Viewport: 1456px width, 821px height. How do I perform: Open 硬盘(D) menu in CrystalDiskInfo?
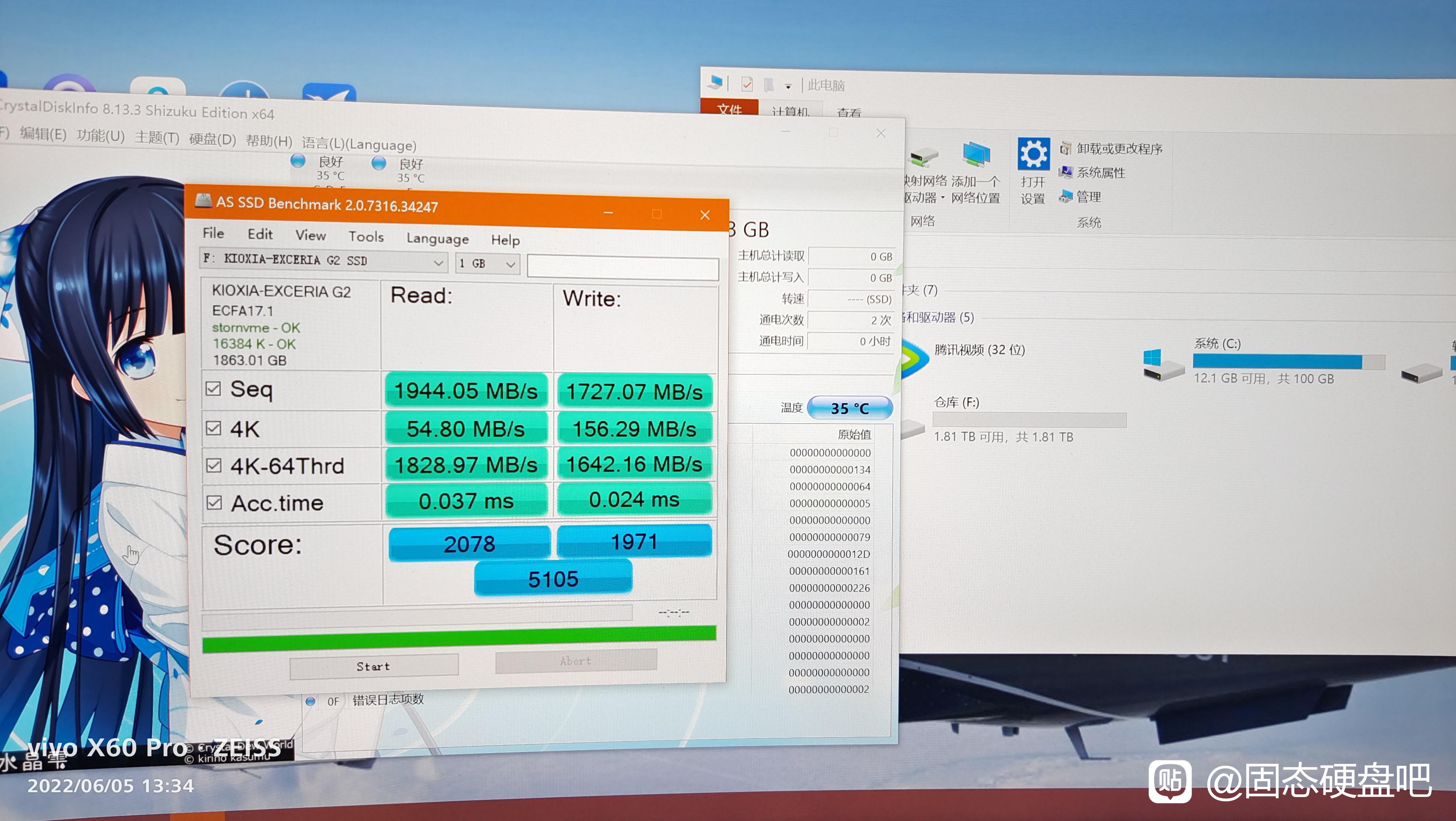[213, 139]
